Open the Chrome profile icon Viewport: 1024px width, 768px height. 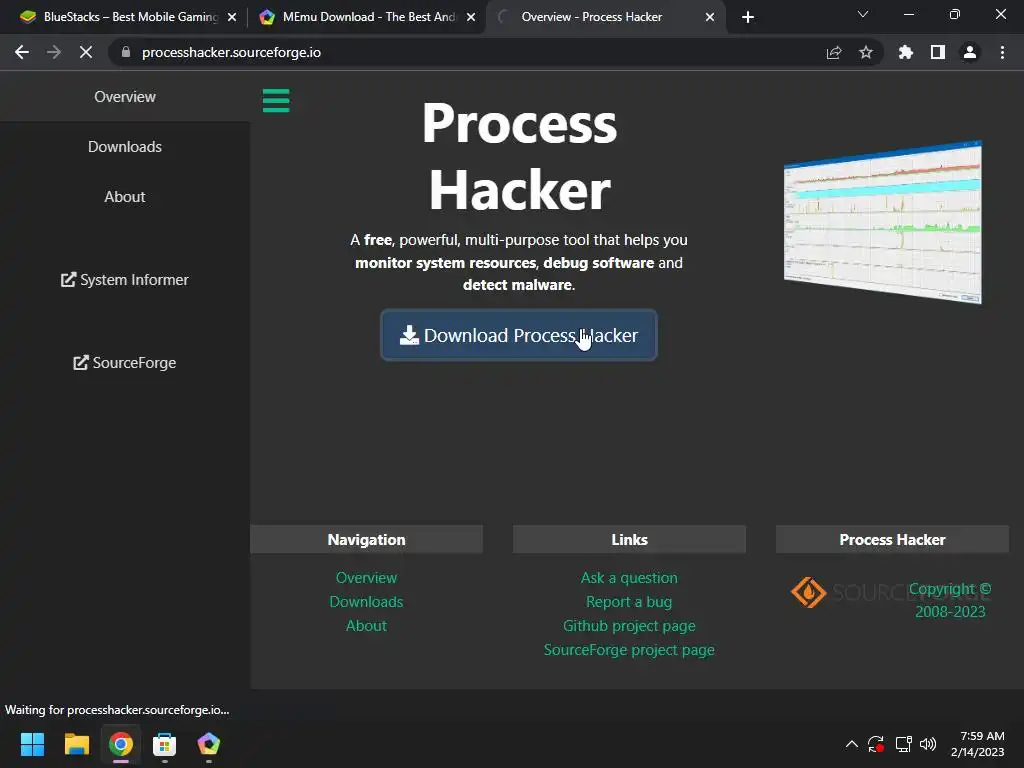(970, 52)
